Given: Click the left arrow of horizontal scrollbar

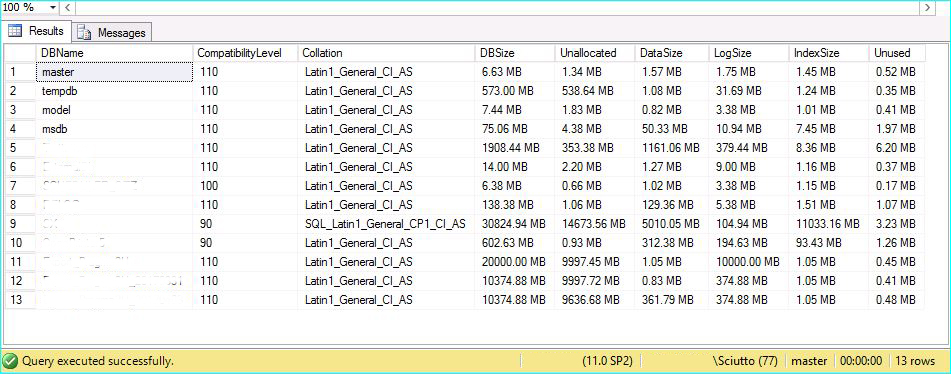Looking at the screenshot, I should click(x=67, y=8).
